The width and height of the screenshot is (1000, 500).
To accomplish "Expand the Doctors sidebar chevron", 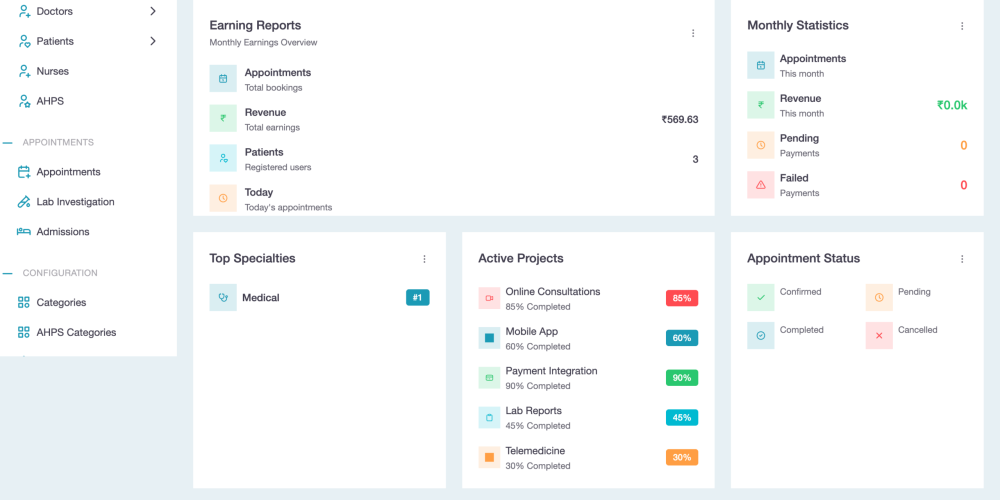I will coord(152,11).
